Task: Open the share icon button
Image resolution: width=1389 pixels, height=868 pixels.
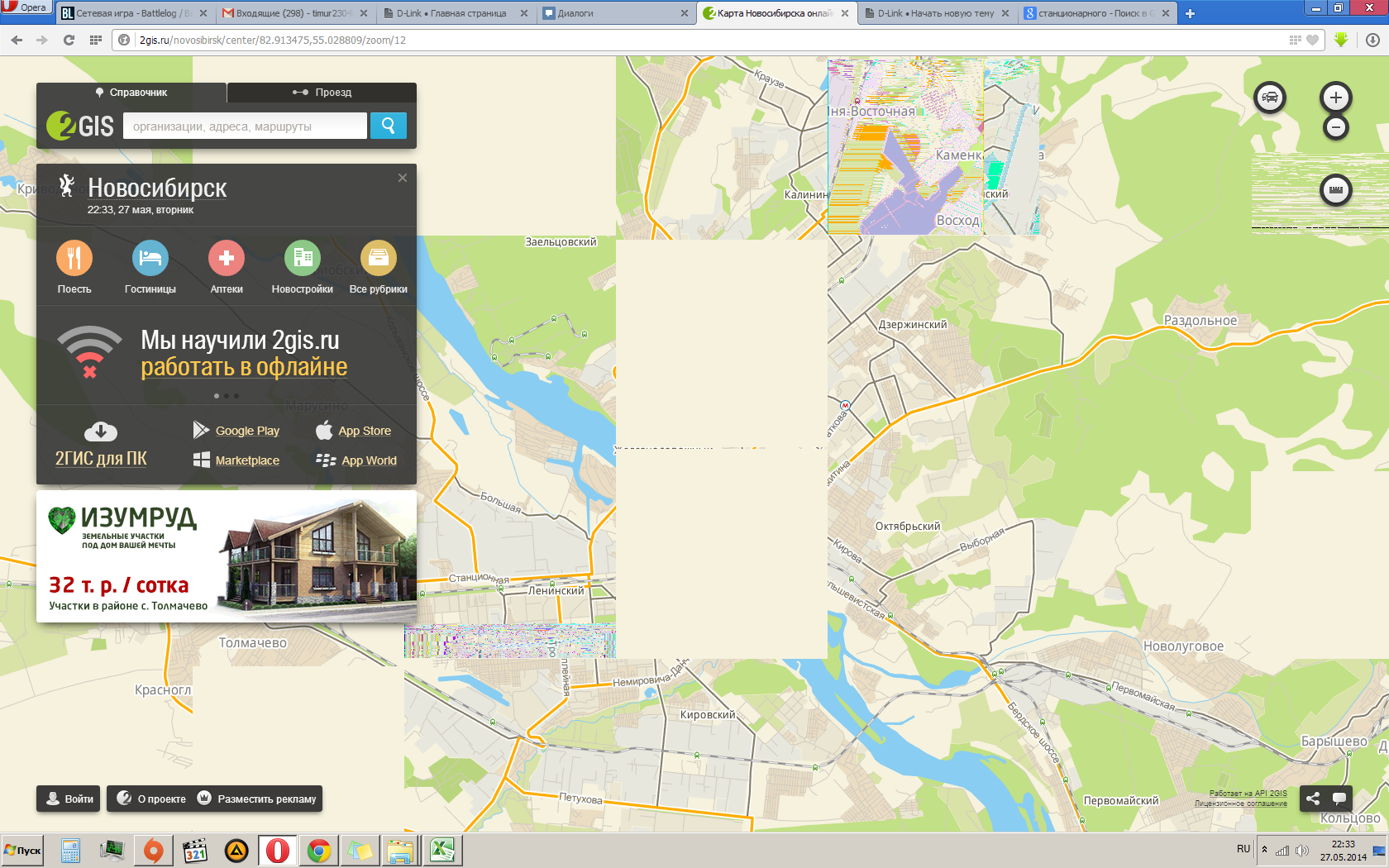Action: [1312, 799]
